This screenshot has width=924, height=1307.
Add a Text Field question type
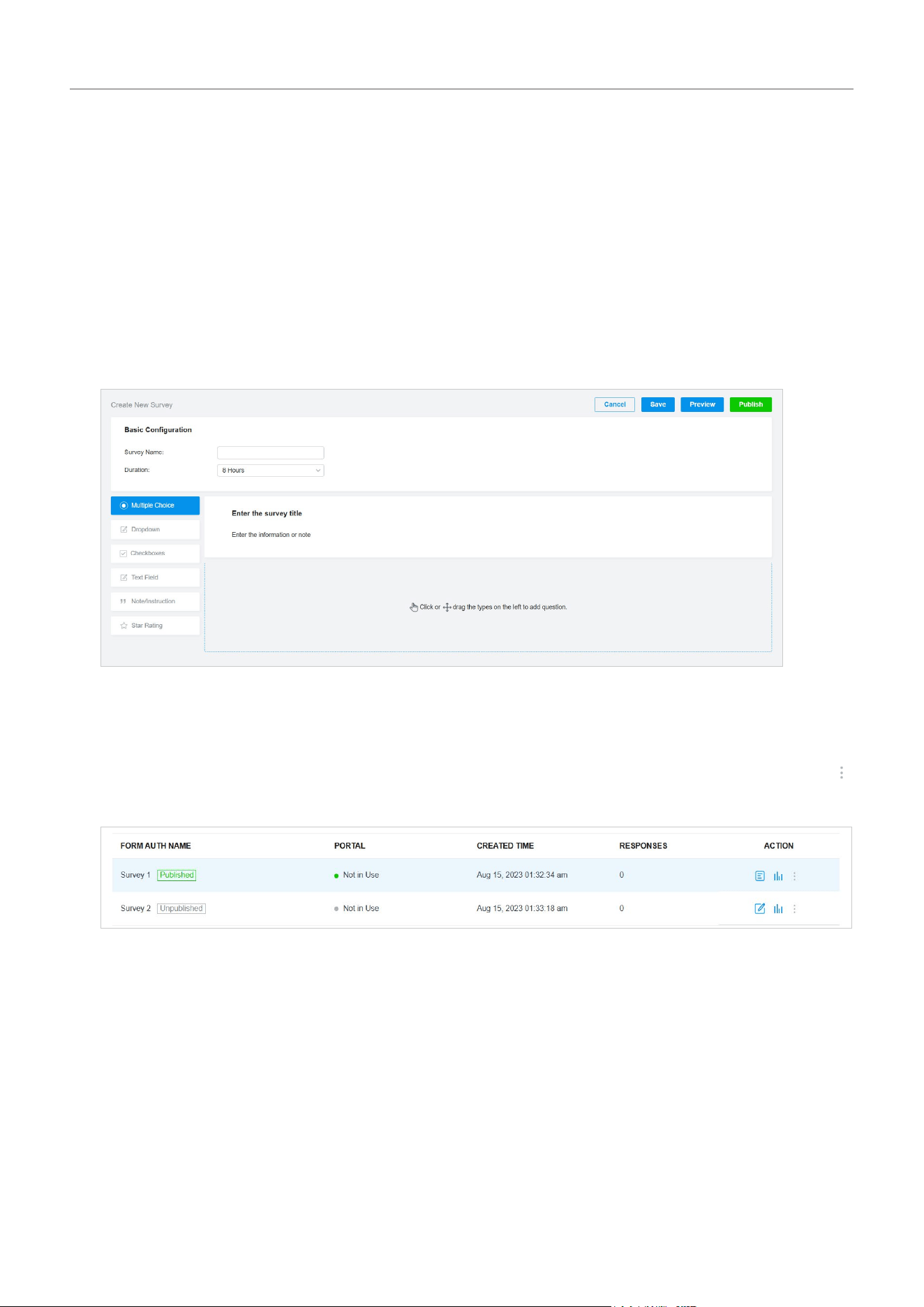coord(155,577)
